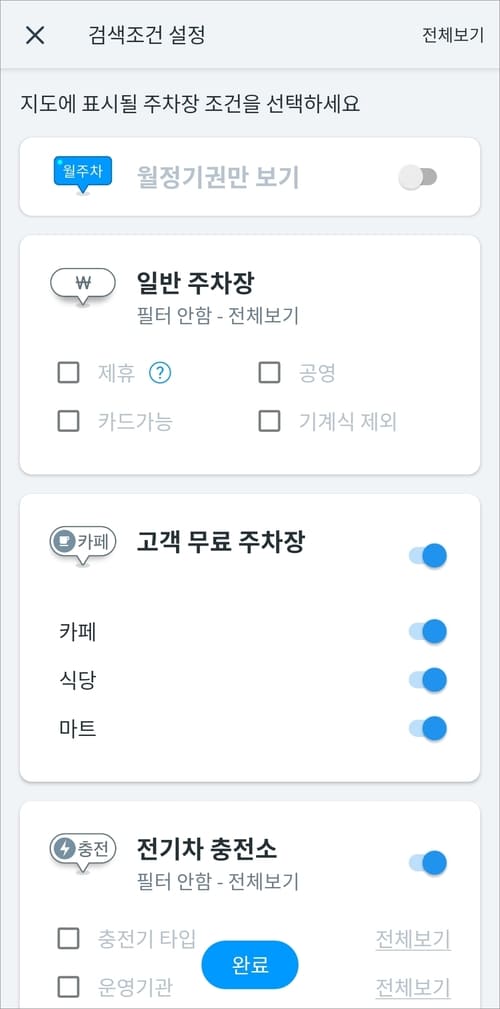The image size is (500, 1009).
Task: Open 전체보기 link next to 충전기 타입
Action: coord(413,939)
